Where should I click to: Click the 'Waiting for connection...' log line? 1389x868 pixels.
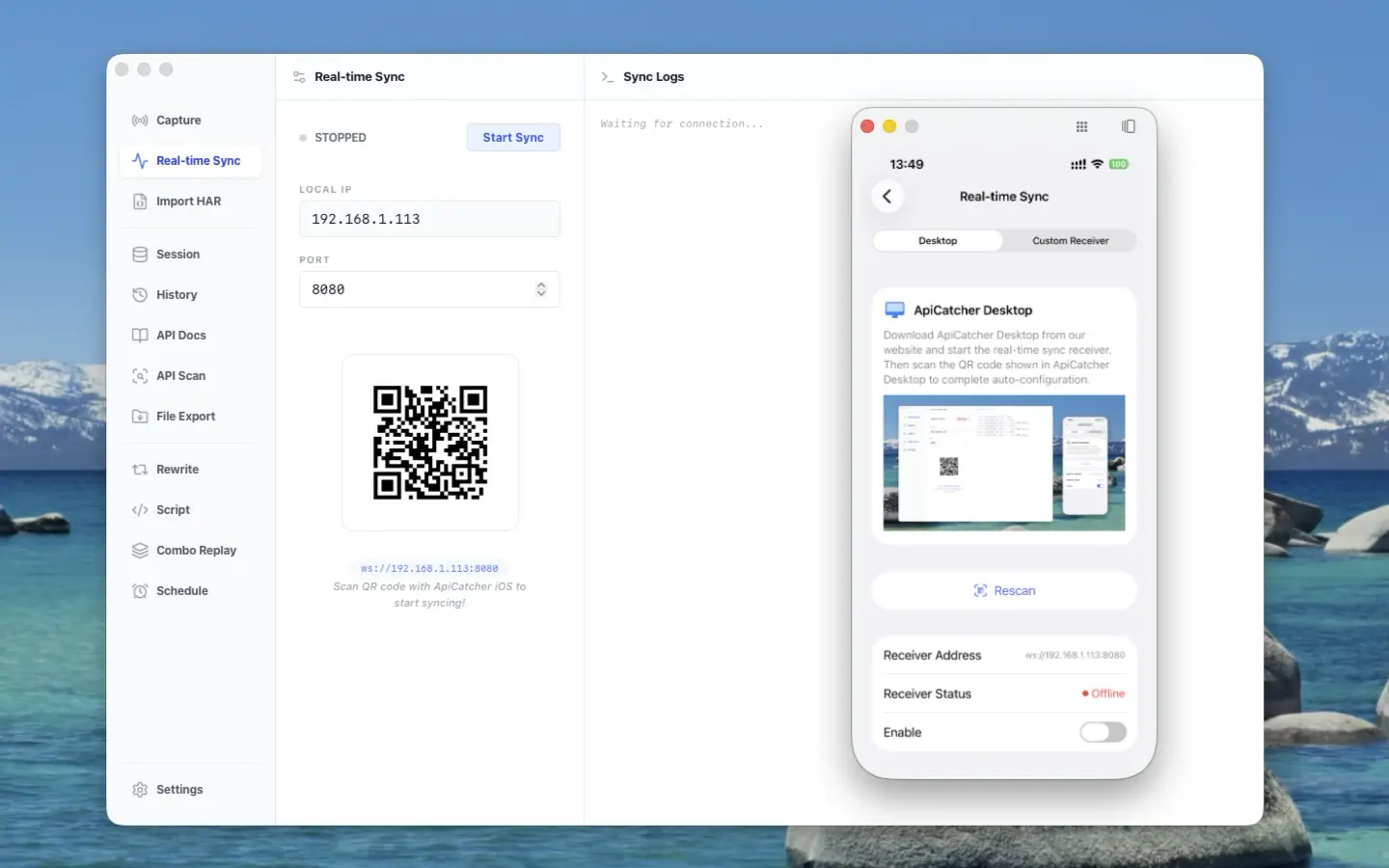point(681,123)
